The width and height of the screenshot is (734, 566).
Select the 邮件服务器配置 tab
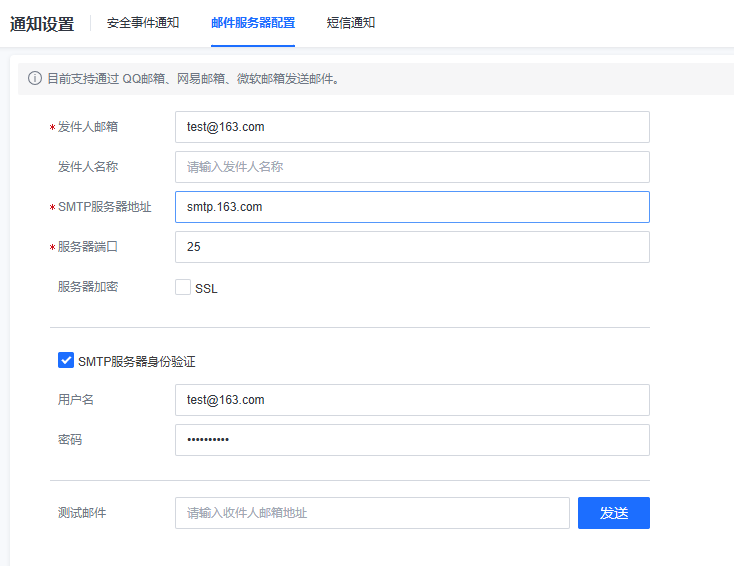253,22
